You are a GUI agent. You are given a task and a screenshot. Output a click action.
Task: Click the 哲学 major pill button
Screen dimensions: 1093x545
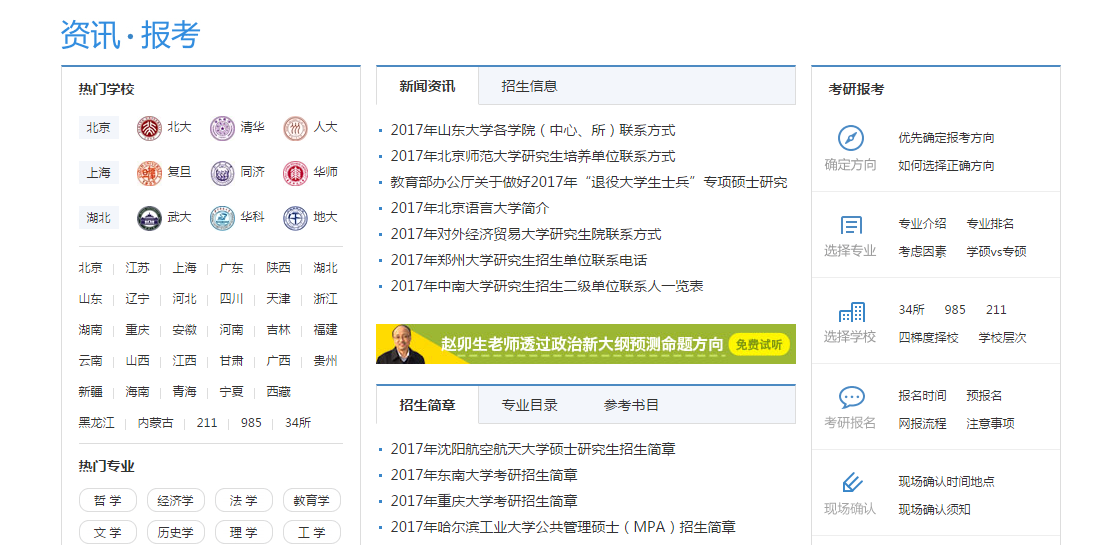point(107,500)
